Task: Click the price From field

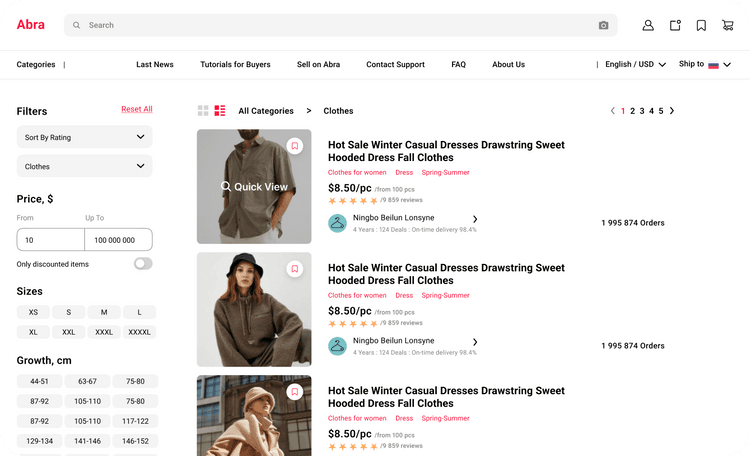Action: (51, 240)
